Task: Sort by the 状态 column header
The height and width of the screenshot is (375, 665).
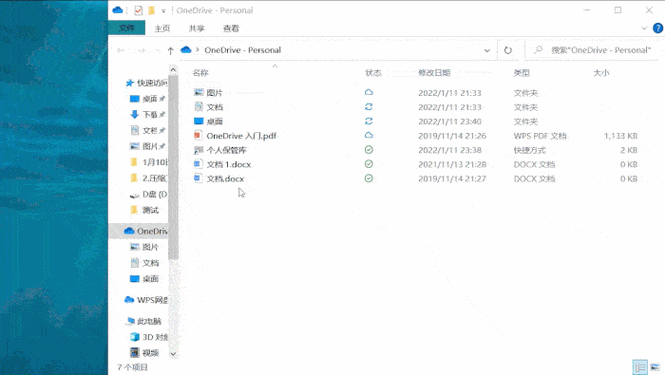Action: click(x=373, y=73)
